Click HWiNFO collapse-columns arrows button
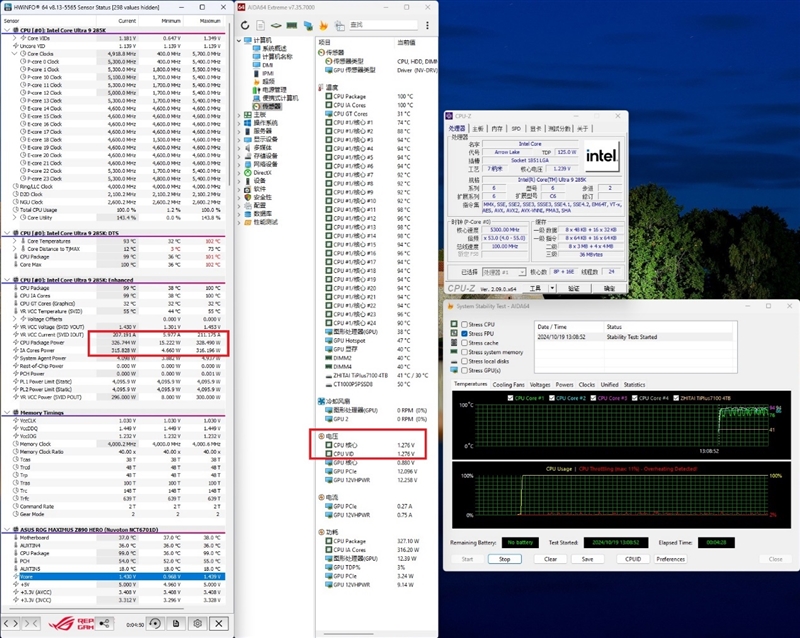The image size is (800, 638). (x=32, y=623)
